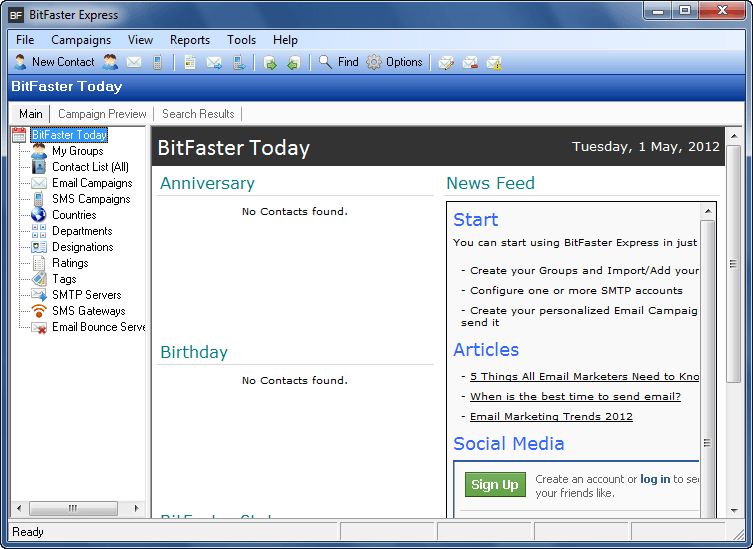The width and height of the screenshot is (753, 549).
Task: Open the Email Marketing Trends 2012 link
Action: pyautogui.click(x=551, y=417)
